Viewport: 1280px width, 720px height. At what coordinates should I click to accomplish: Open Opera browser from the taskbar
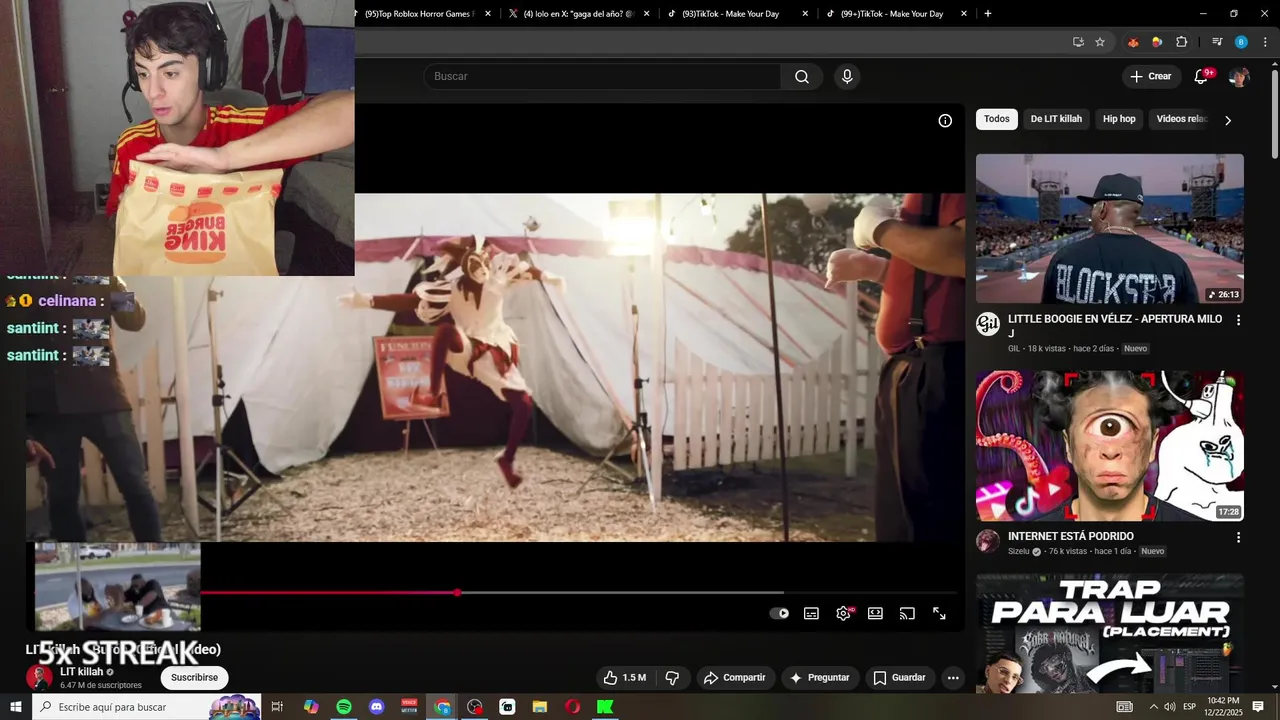(x=572, y=707)
